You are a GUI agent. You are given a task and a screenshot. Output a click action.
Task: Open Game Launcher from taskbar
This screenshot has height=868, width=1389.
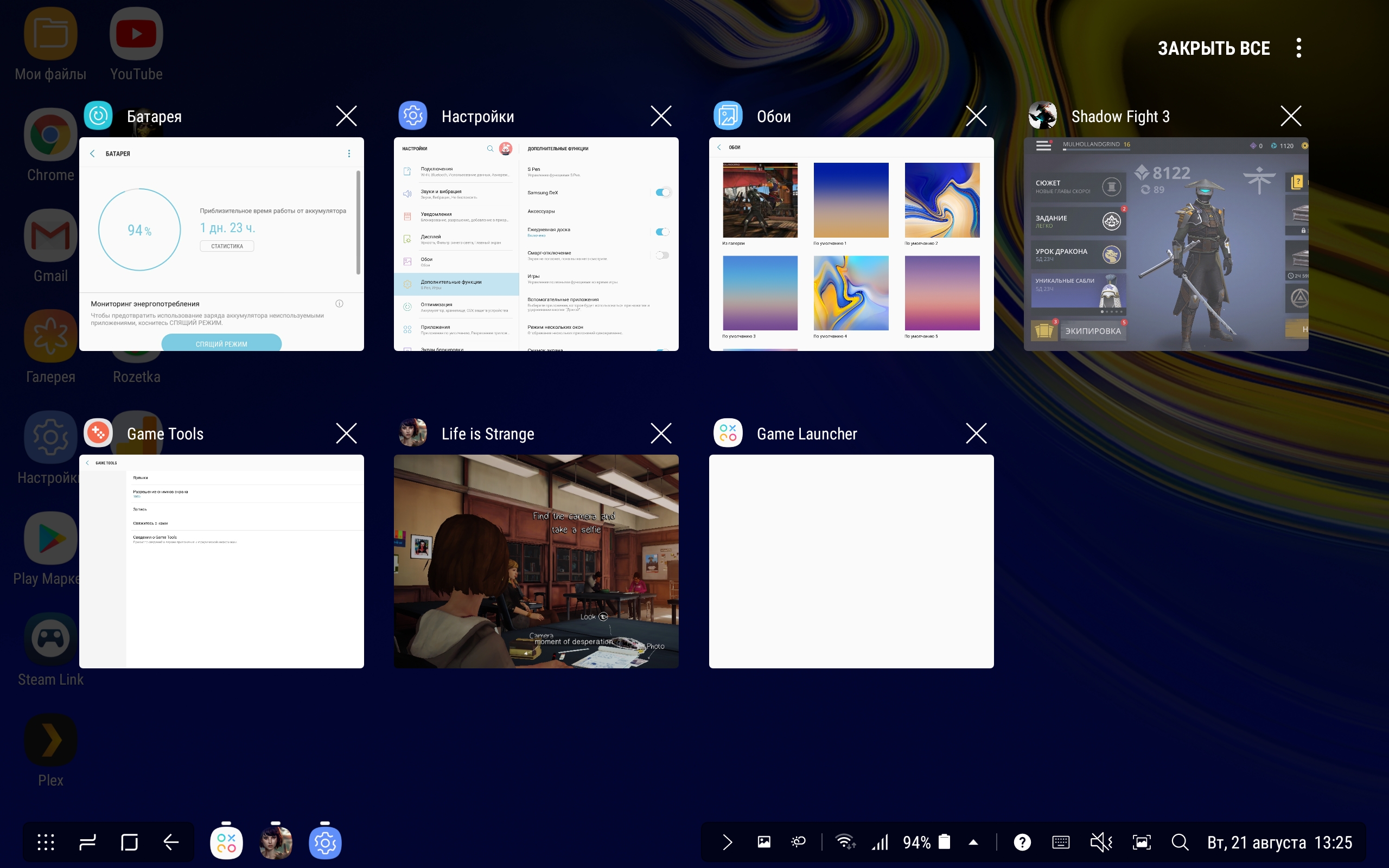coord(226,842)
